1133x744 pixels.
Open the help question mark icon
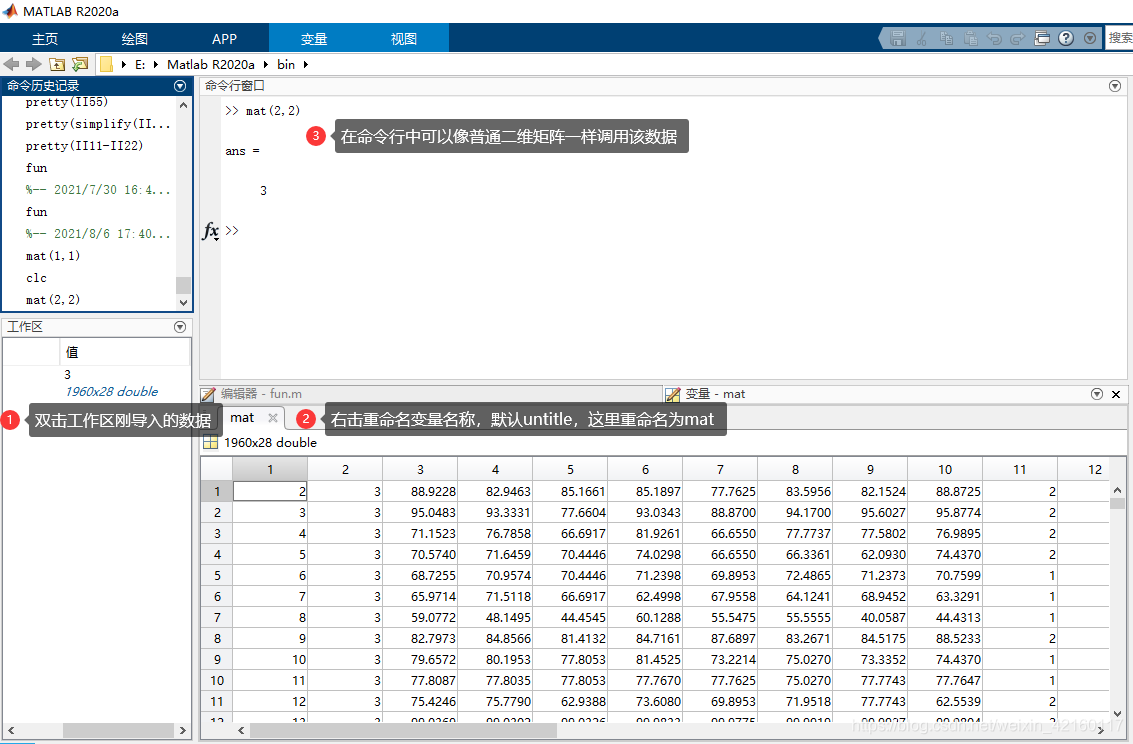[x=1066, y=38]
